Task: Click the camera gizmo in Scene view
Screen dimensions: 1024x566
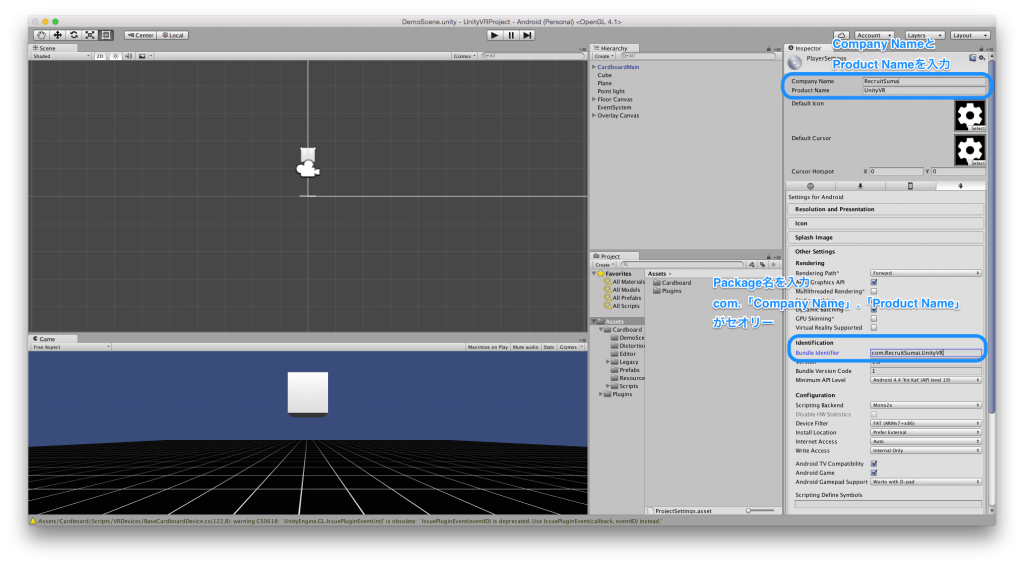Action: pyautogui.click(x=308, y=170)
